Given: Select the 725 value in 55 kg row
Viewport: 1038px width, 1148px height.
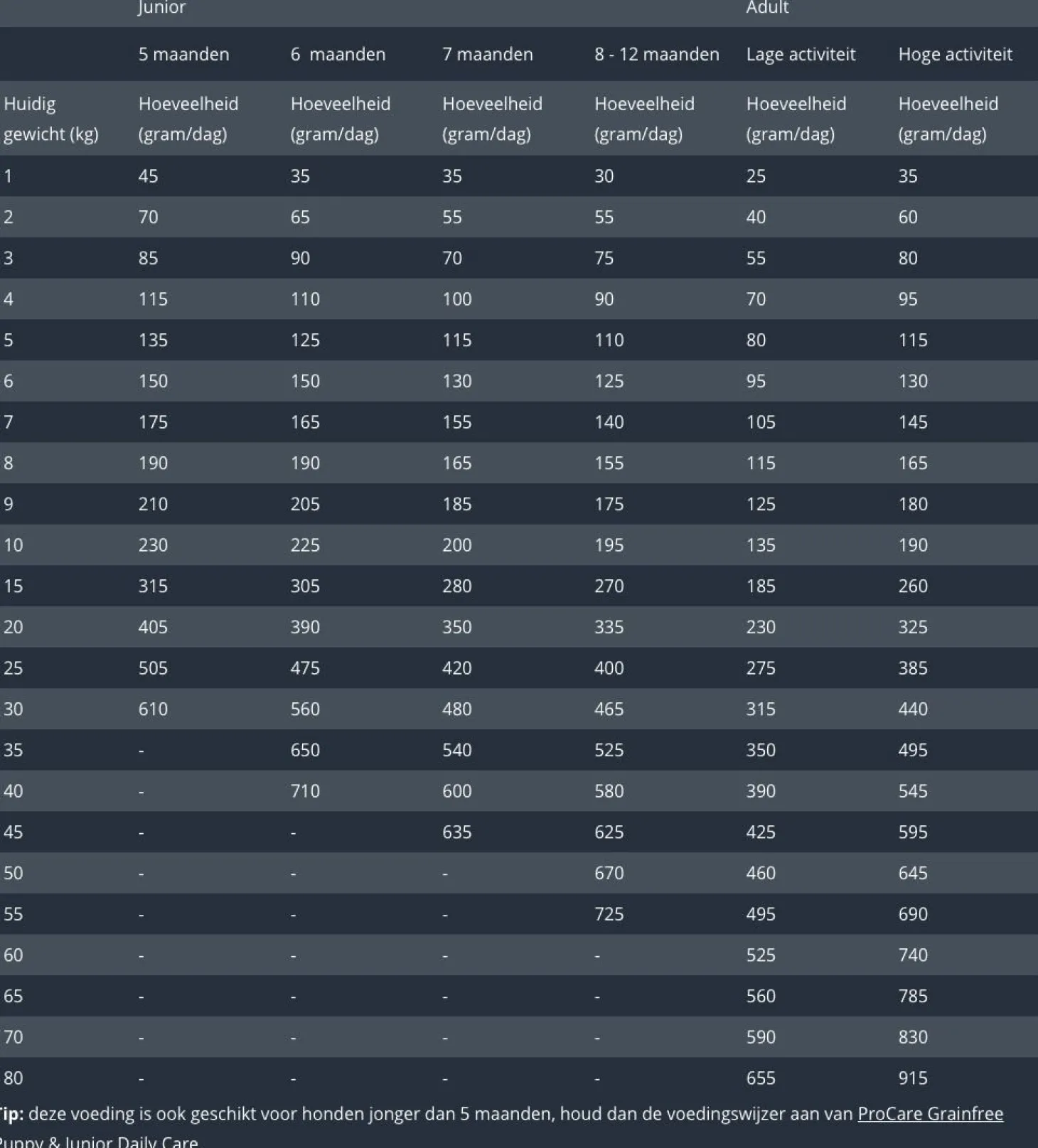Looking at the screenshot, I should click(609, 914).
